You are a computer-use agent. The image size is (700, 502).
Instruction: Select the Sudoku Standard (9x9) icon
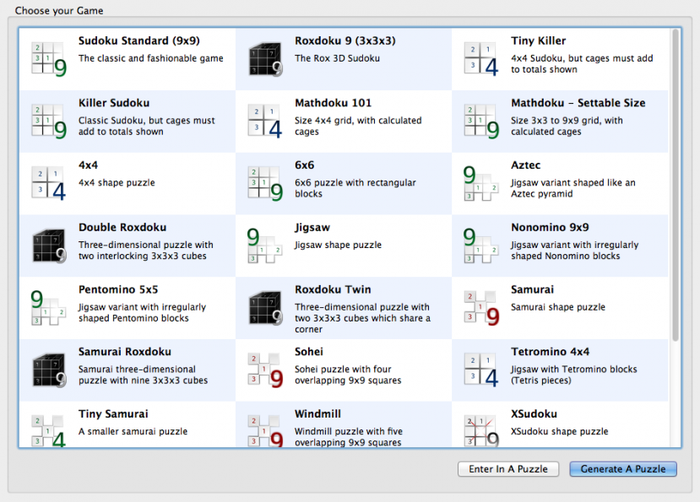[x=48, y=59]
